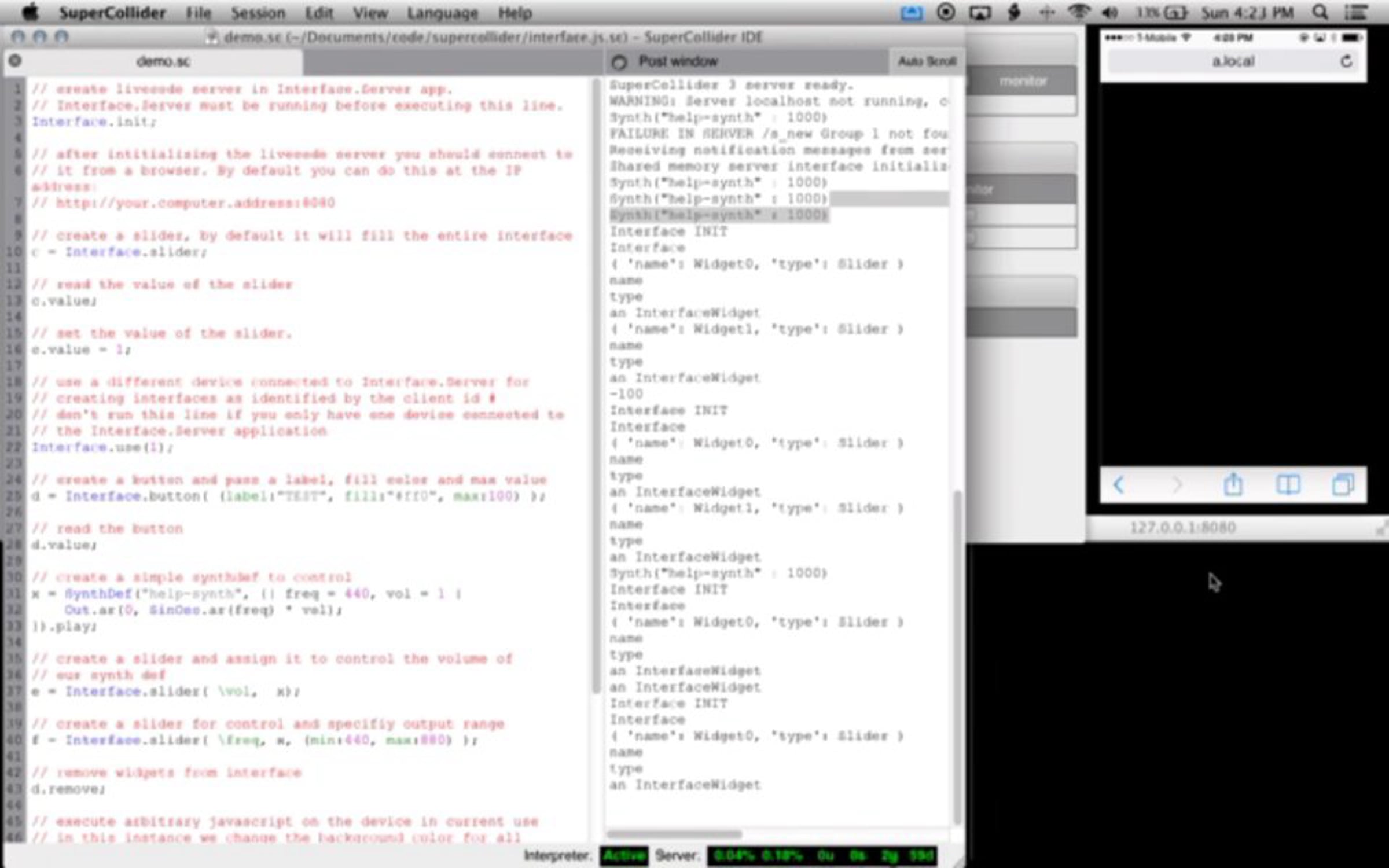Click the demo.sc document icon in title bar
This screenshot has height=868, width=1389.
point(212,38)
